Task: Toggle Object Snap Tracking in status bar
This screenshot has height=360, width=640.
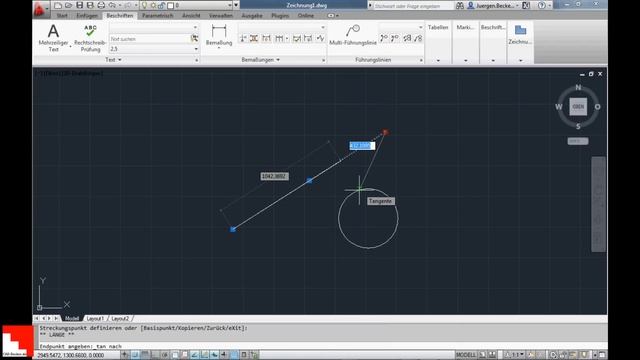Action: 195,355
